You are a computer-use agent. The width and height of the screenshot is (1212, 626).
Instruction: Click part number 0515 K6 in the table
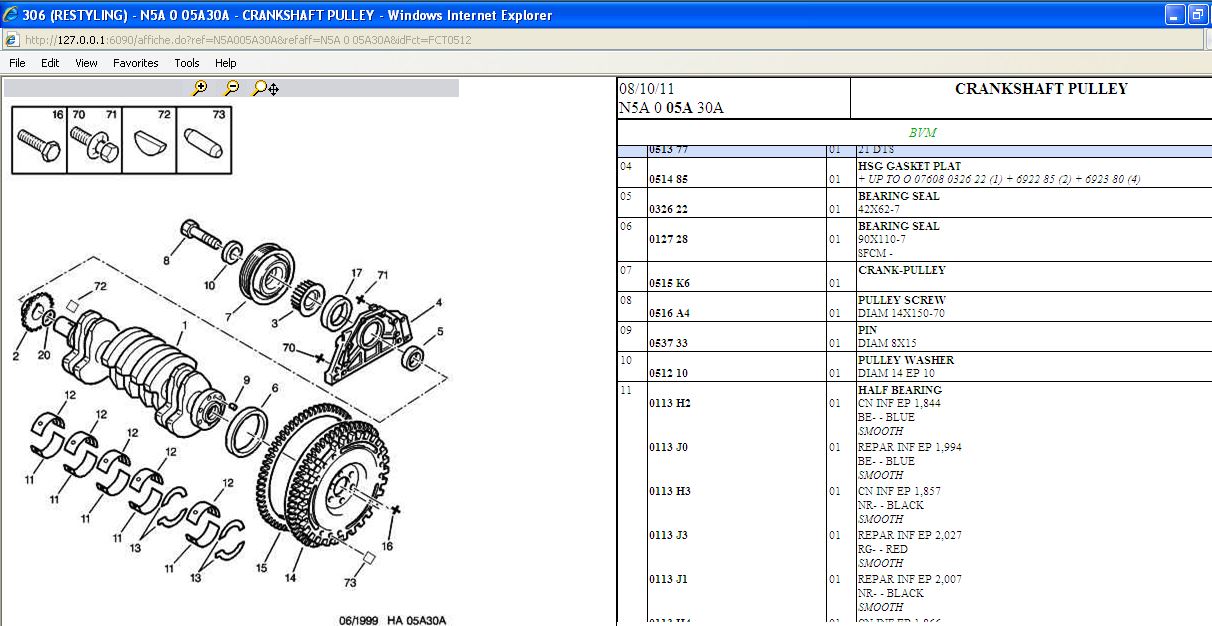(x=669, y=284)
